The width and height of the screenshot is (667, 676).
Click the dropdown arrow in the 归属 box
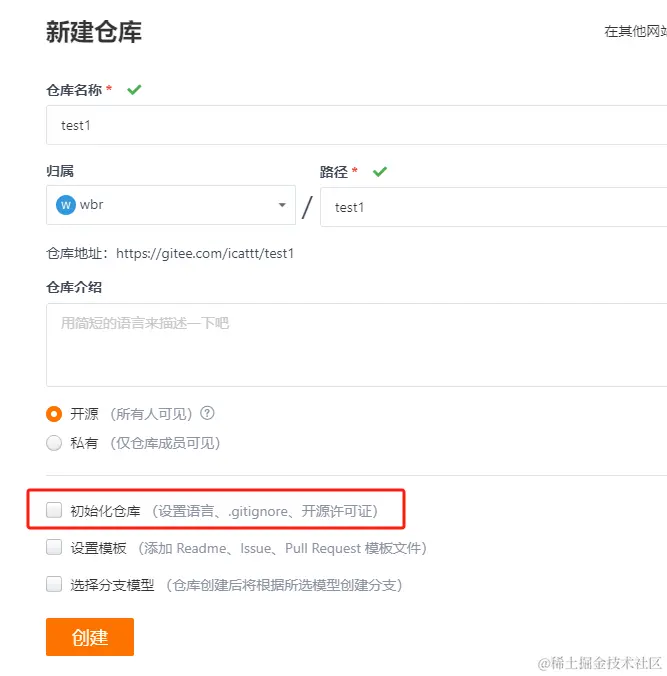(282, 205)
